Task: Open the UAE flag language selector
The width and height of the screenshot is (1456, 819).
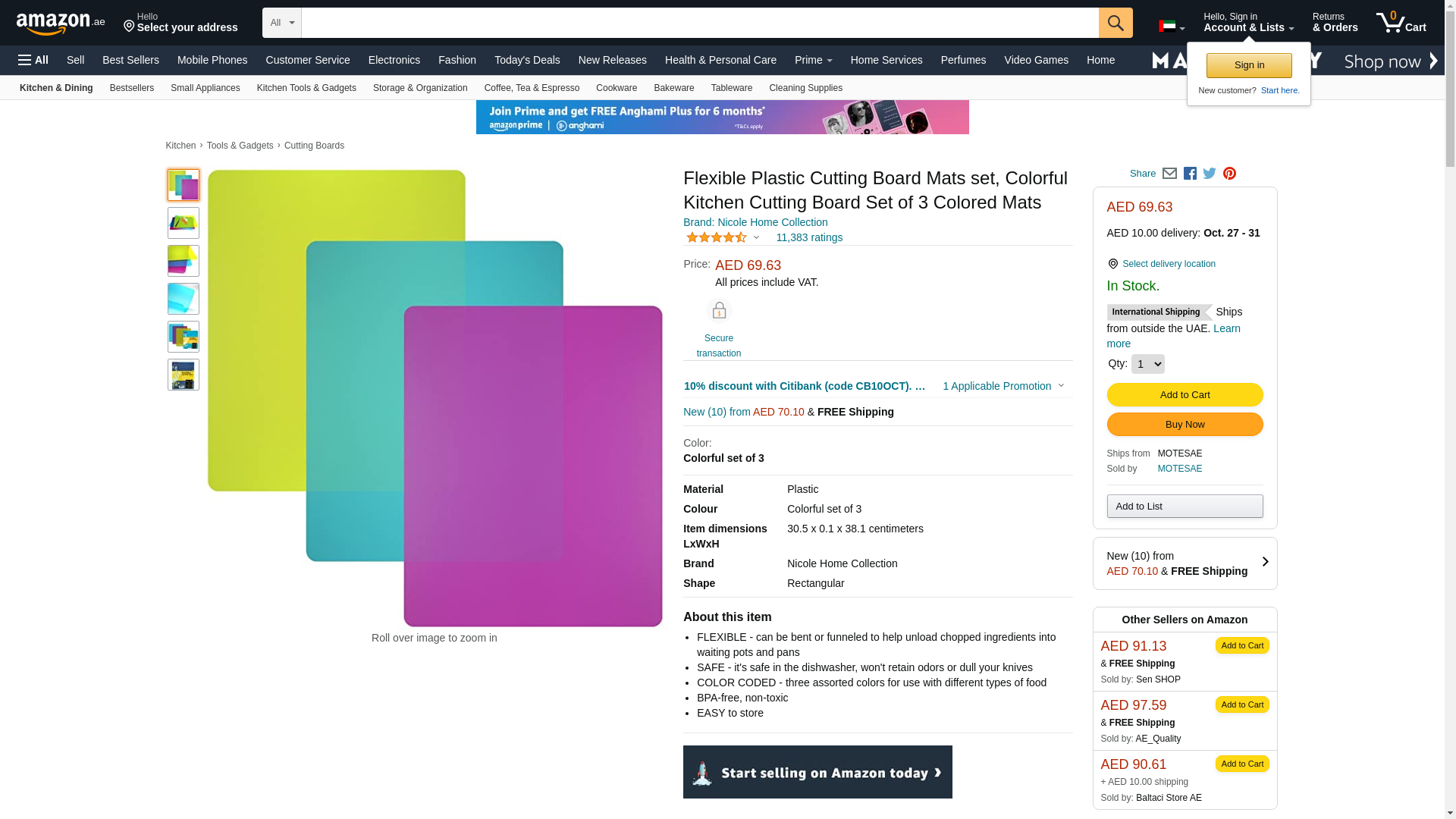Action: click(1172, 27)
